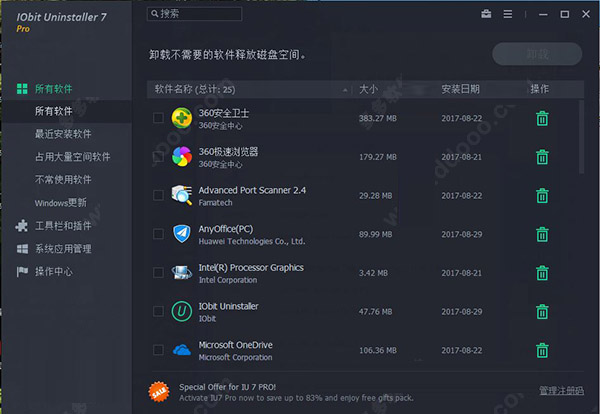
Task: Click the 383.27 MB size value
Action: coord(378,118)
